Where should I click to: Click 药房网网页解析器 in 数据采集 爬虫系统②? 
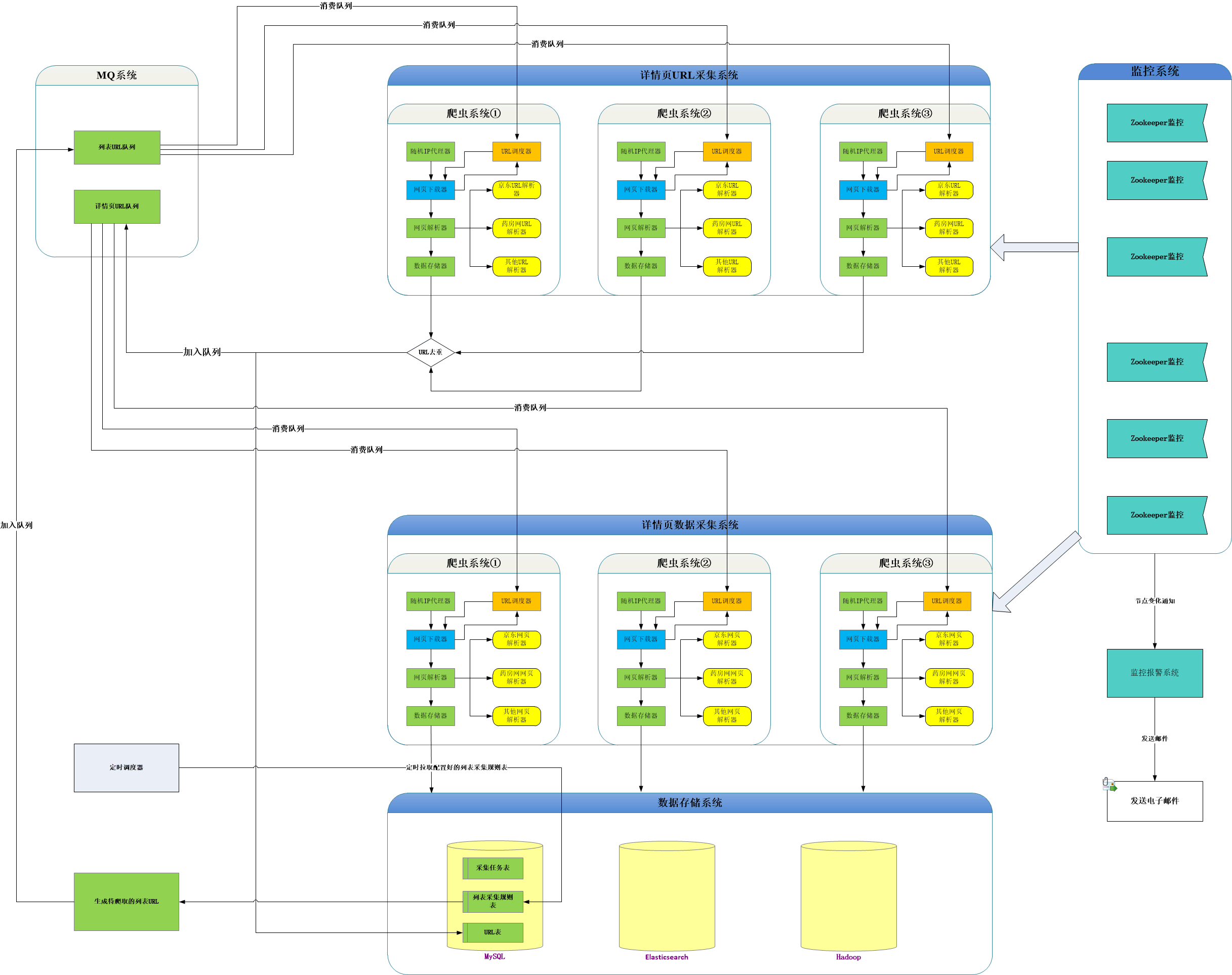pos(727,678)
